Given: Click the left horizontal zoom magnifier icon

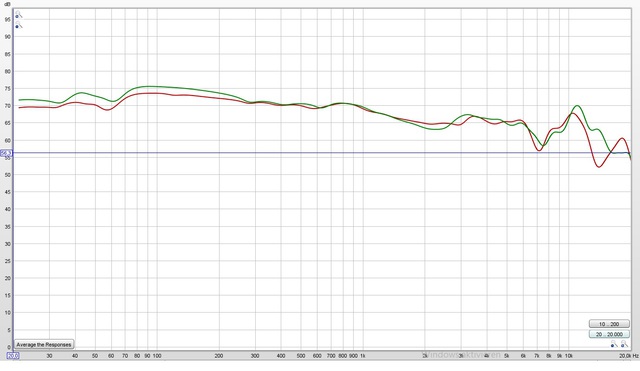Looking at the screenshot, I should pos(614,344).
